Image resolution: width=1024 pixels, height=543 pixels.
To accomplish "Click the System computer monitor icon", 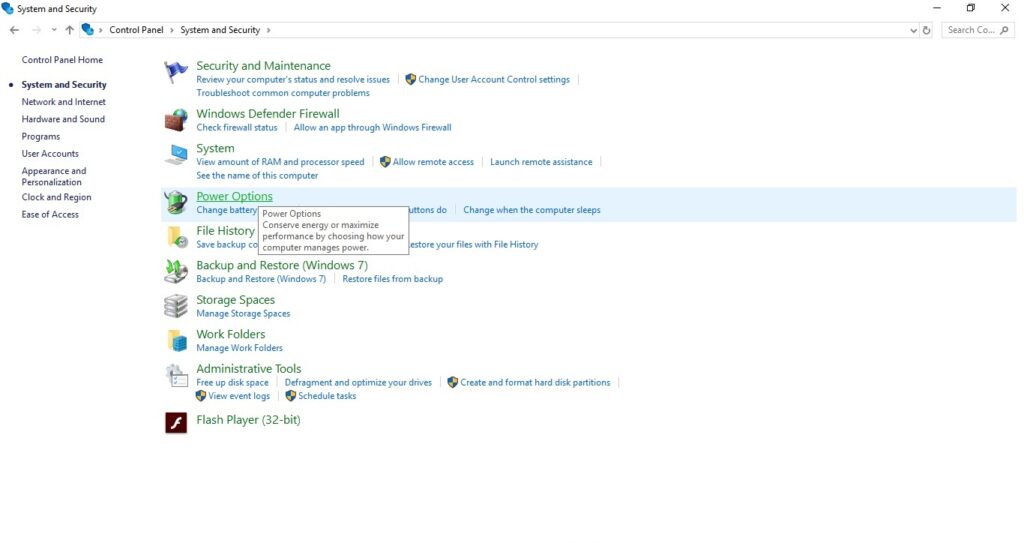I will [x=176, y=155].
